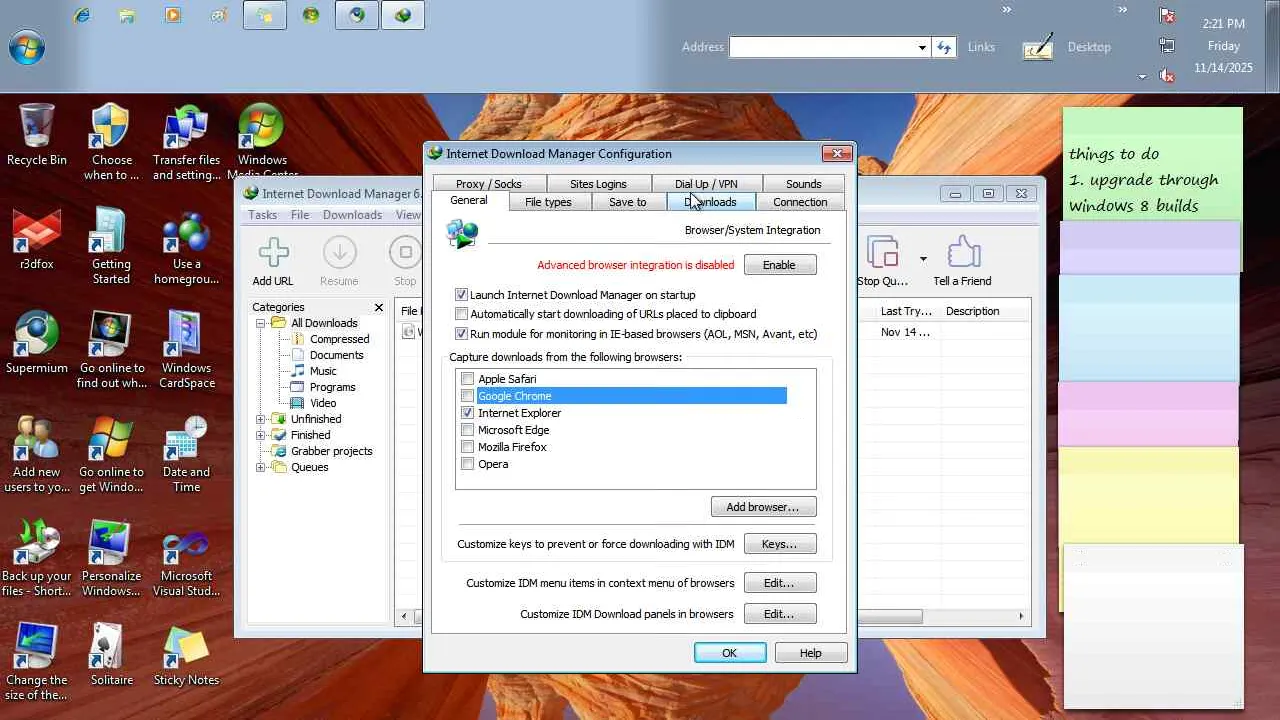Switch to the File types tab

pyautogui.click(x=548, y=202)
